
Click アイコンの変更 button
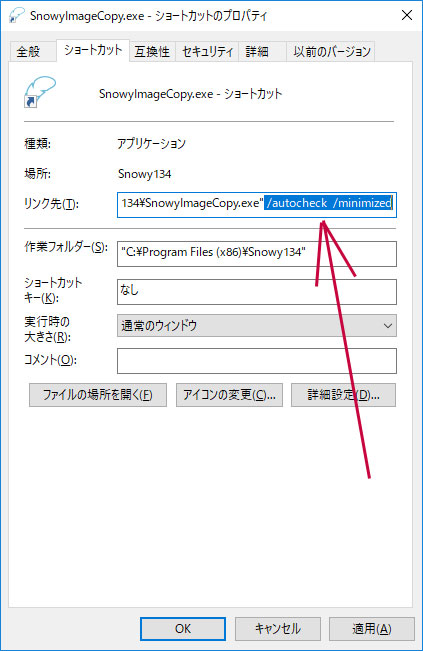point(229,395)
